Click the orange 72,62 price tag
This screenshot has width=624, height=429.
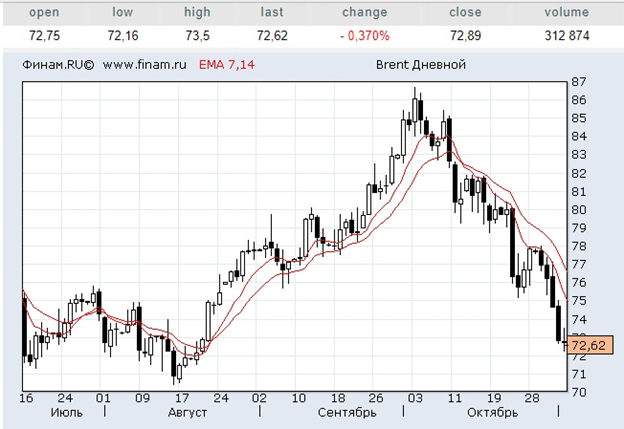tap(590, 345)
